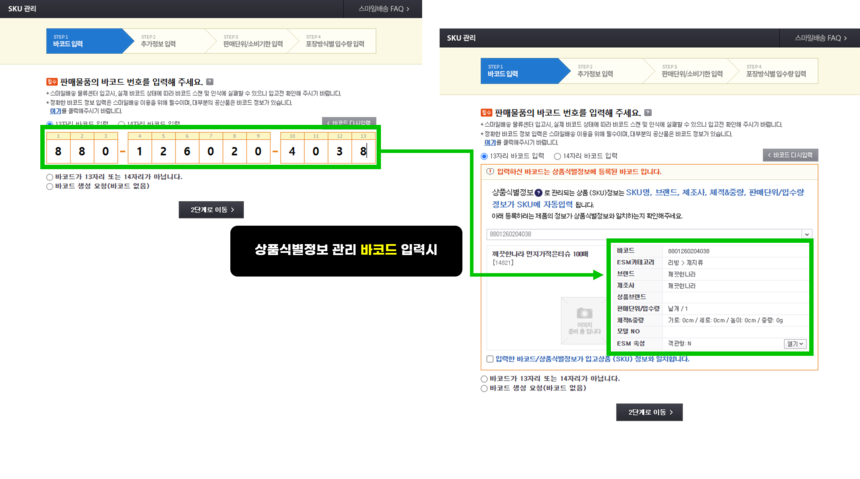The width and height of the screenshot is (860, 479).
Task: Click the ESM카테고리 value 리빙 > 제지류
Action: click(x=685, y=263)
